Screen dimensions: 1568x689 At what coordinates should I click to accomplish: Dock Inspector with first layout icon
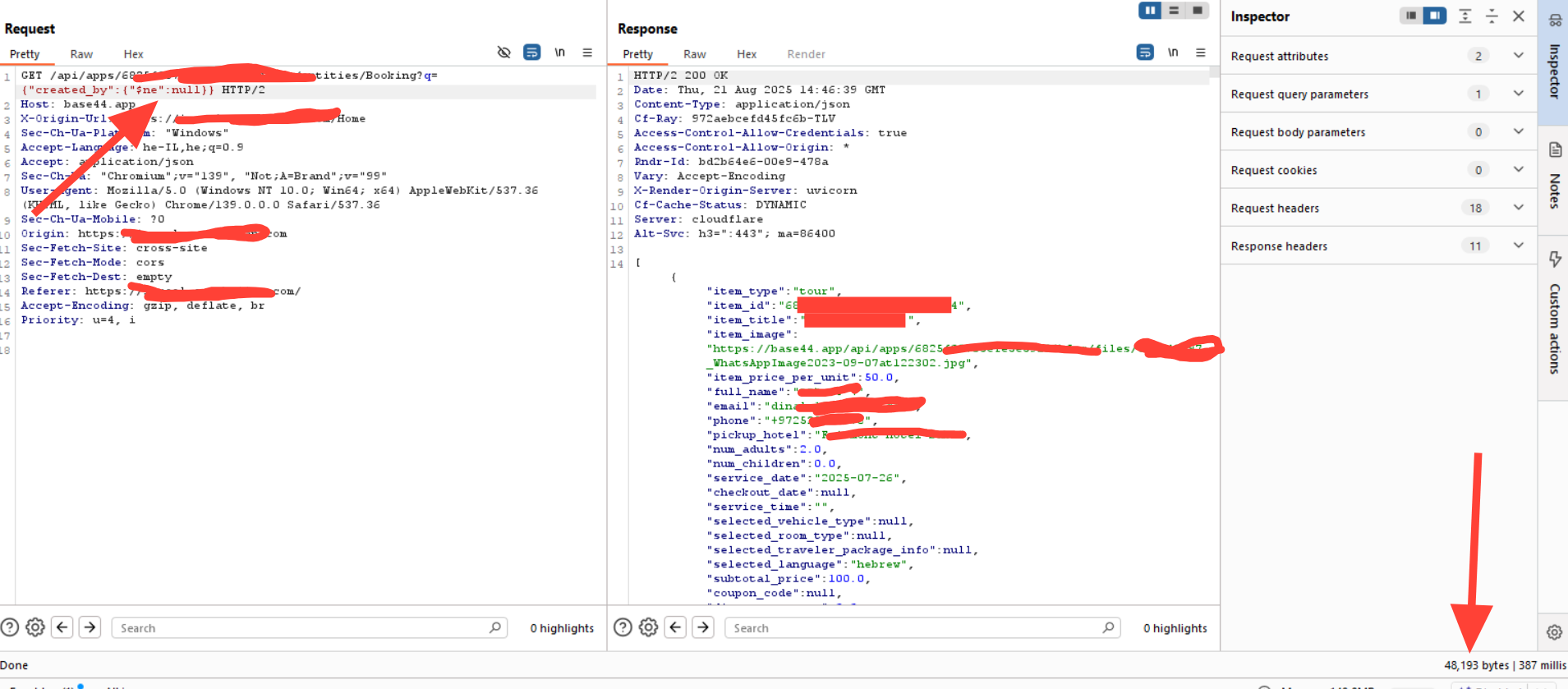click(x=1411, y=16)
